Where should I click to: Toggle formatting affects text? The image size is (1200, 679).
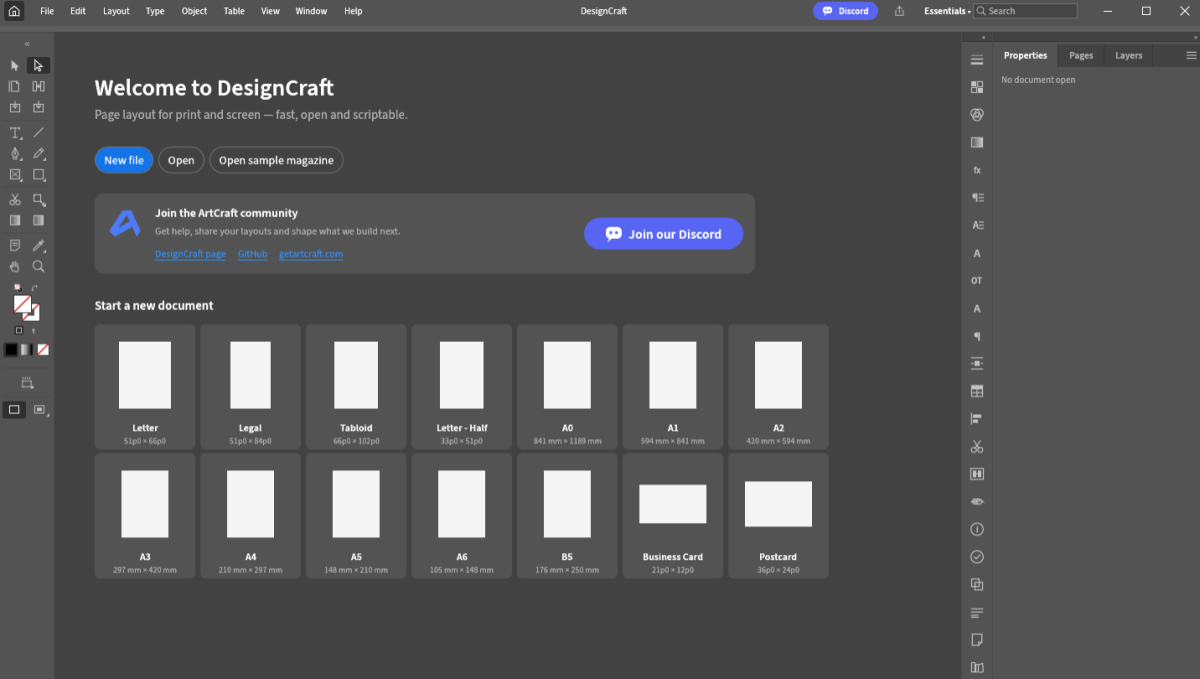click(x=33, y=330)
